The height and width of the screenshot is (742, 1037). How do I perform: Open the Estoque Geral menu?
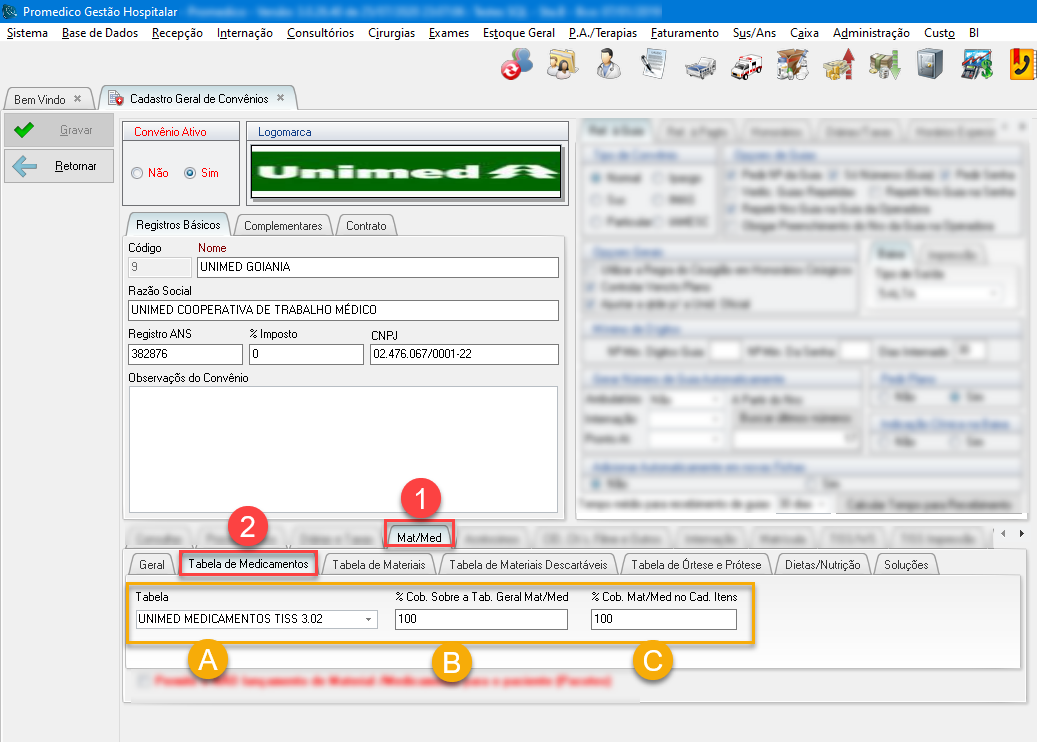point(518,33)
